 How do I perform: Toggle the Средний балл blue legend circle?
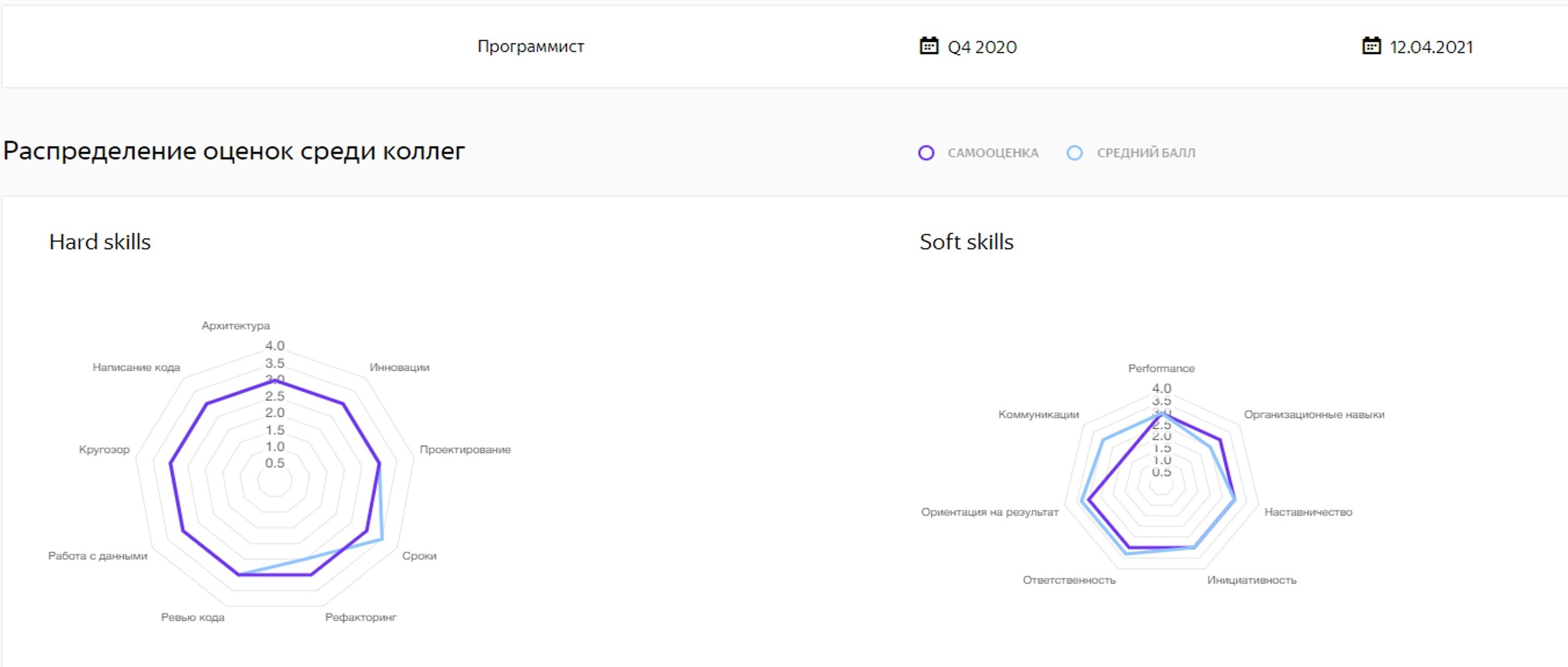[x=1074, y=153]
